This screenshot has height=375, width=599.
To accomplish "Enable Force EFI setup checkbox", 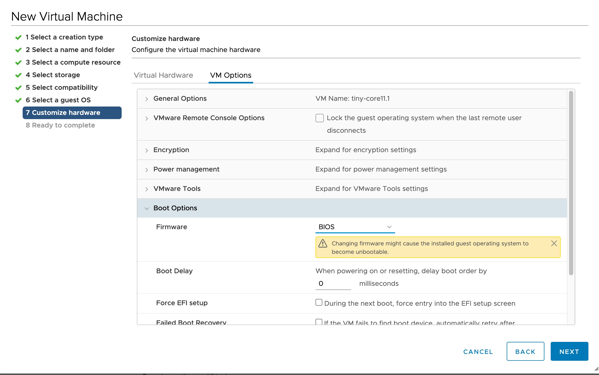I will click(x=319, y=302).
